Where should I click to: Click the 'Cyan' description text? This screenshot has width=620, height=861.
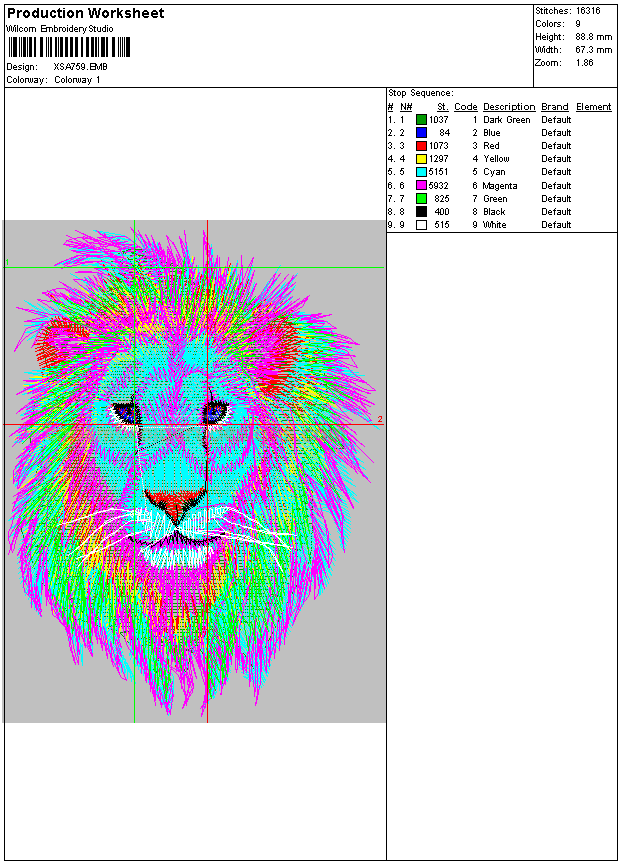[x=494, y=172]
